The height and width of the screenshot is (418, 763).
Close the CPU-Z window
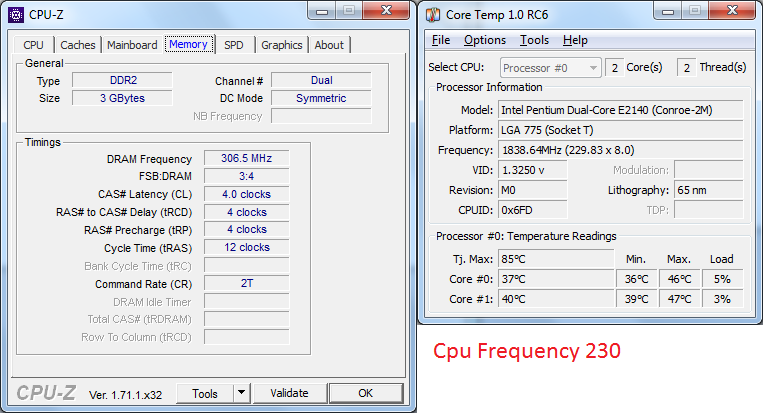(386, 10)
